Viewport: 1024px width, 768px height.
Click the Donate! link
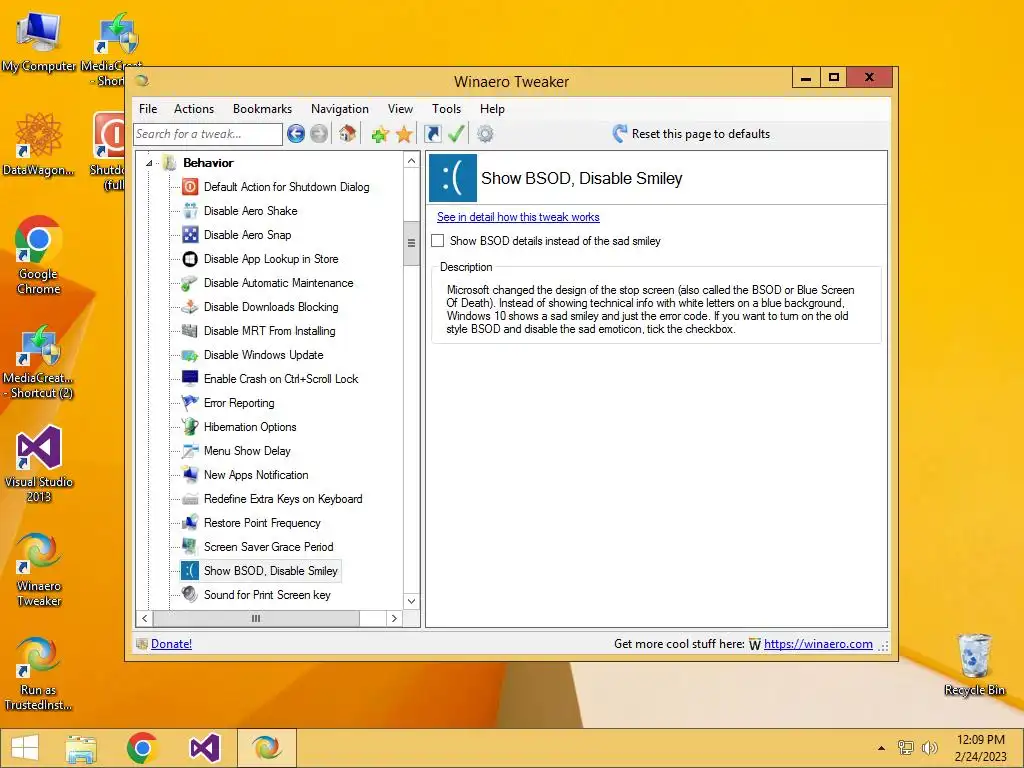171,644
